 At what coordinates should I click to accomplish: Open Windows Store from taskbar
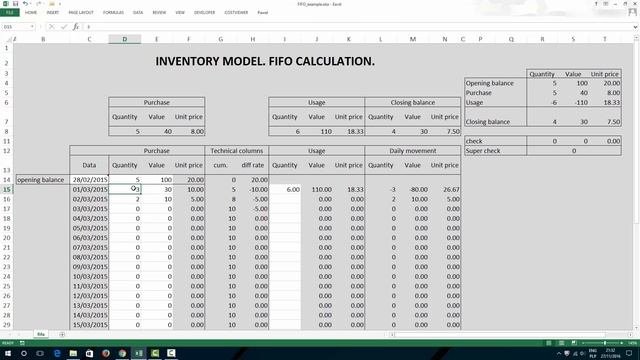(x=89, y=353)
